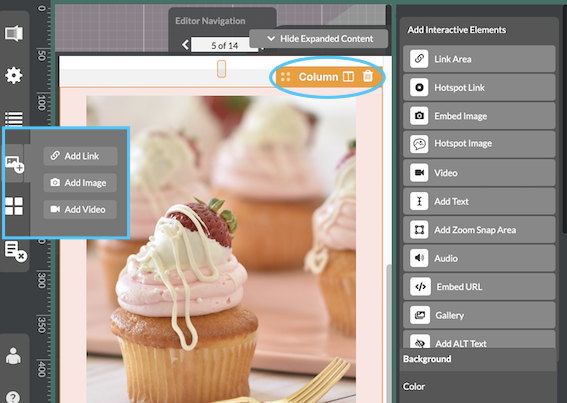Grab the Column move handle dots
Viewport: 567px width, 403px height.
[286, 77]
